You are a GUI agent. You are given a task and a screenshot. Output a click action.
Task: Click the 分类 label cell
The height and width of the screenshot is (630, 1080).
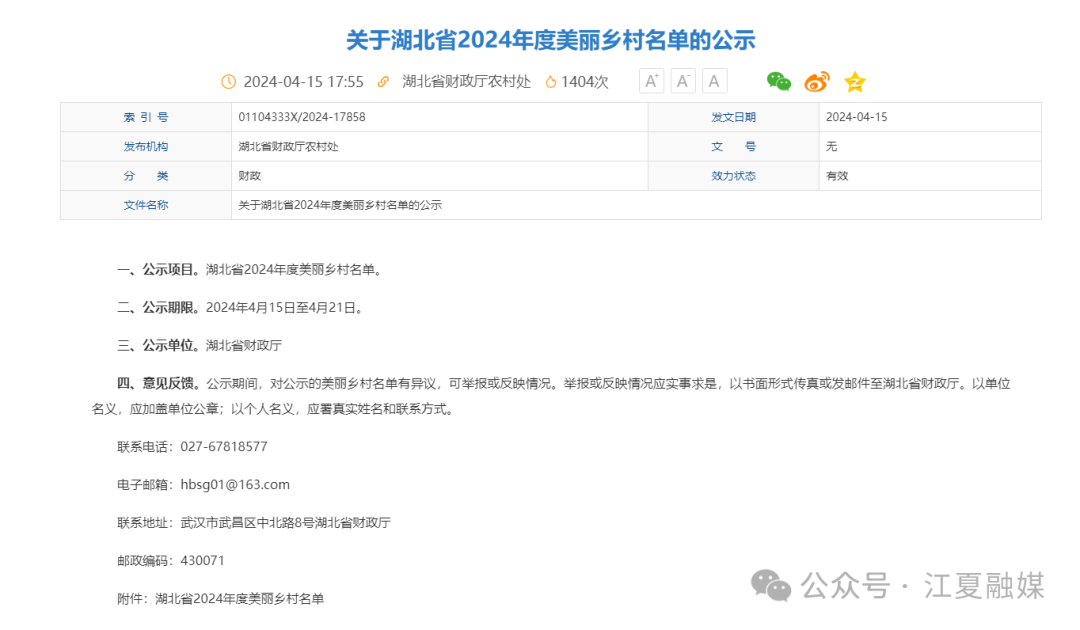(146, 176)
